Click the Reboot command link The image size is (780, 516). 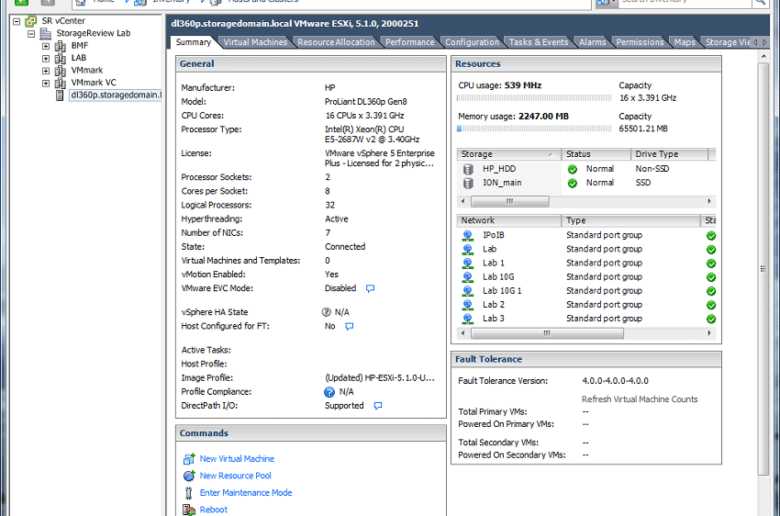click(x=213, y=510)
